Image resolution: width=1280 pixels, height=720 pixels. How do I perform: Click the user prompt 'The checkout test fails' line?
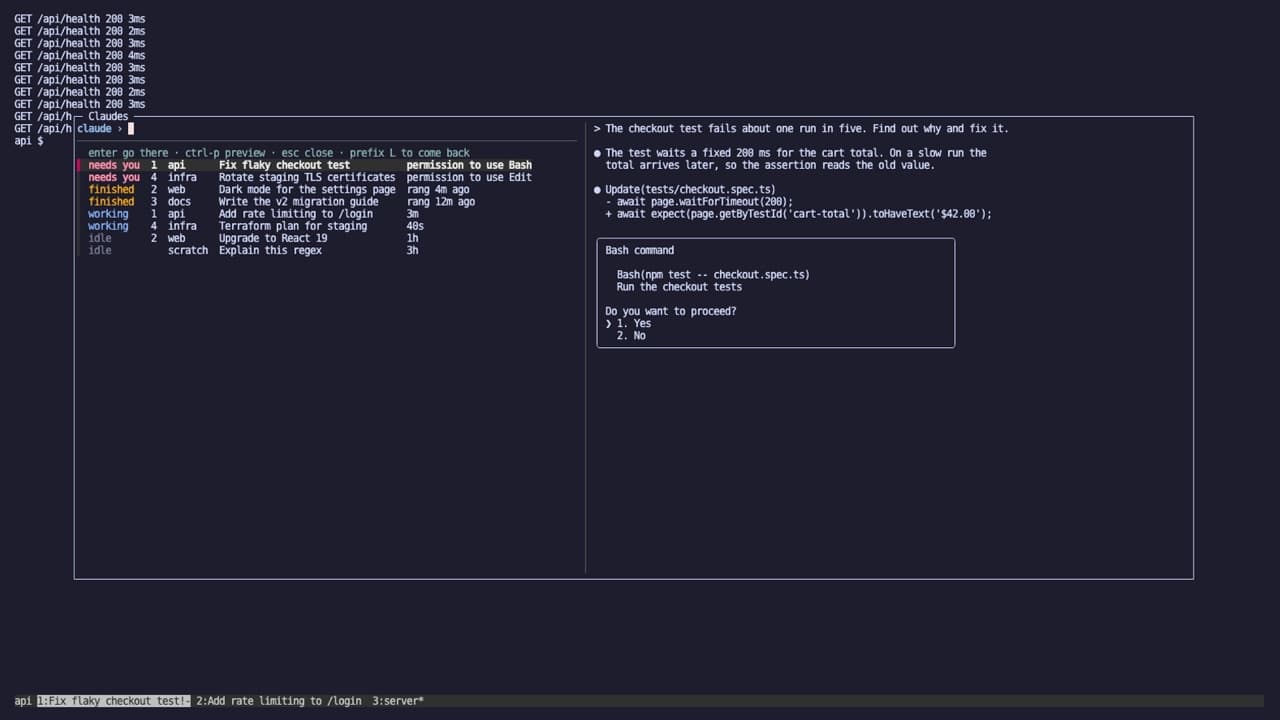801,128
